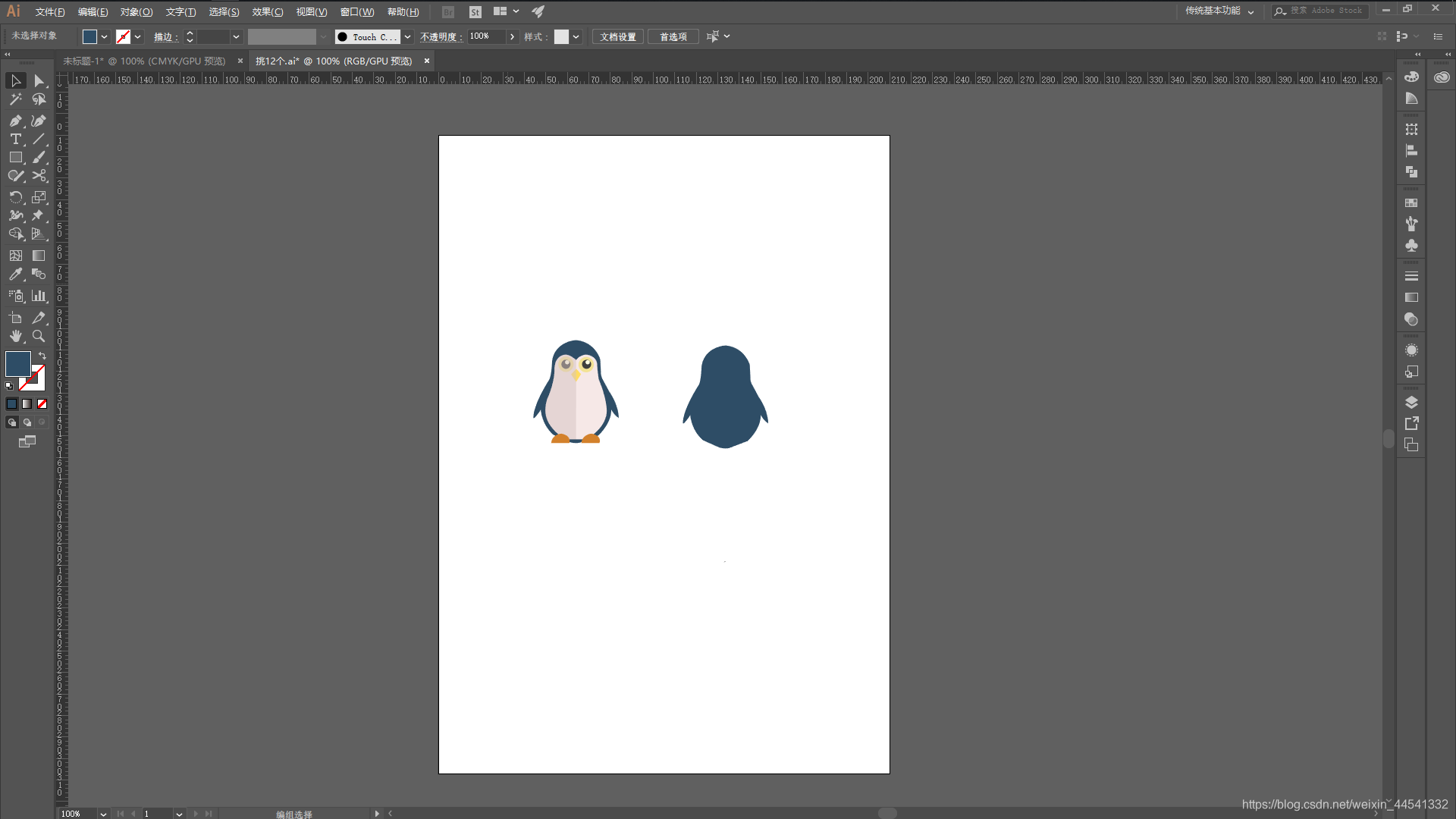Select the Mesh tool
The image size is (1456, 819).
pos(16,256)
